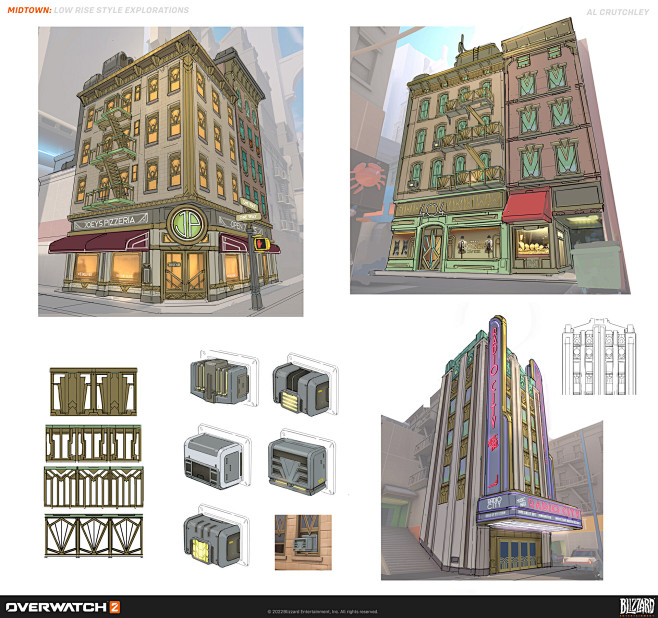This screenshot has height=618, width=658.
Task: Click the AC unit with yellow square panel
Action: (x=214, y=537)
